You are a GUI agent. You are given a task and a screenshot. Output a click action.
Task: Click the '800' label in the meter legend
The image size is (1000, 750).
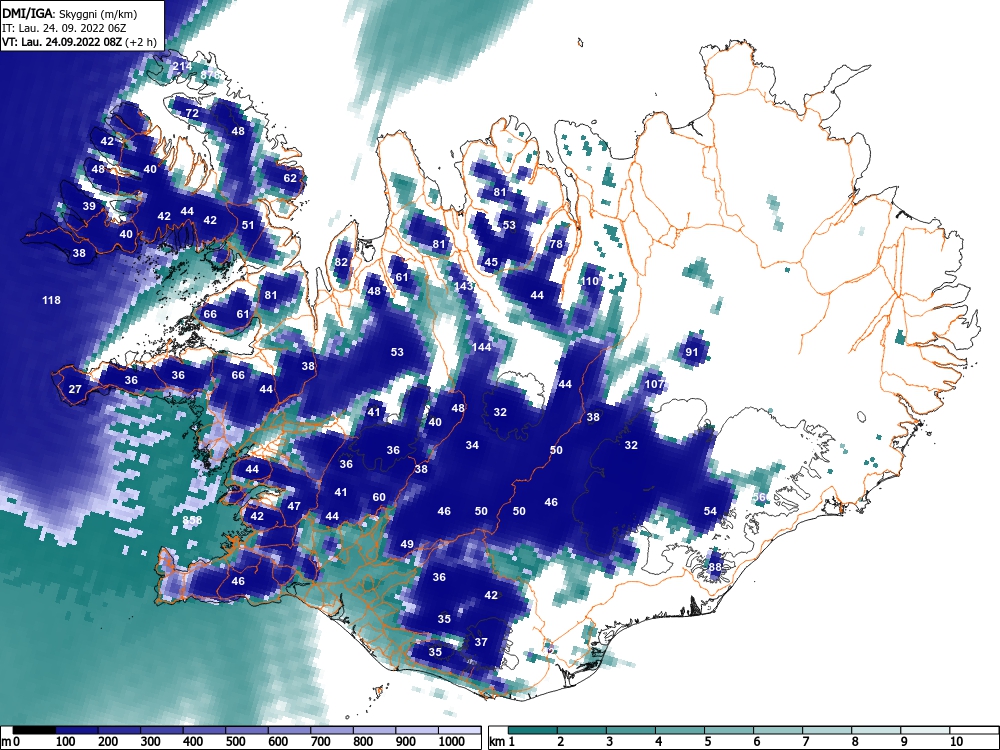tap(364, 742)
